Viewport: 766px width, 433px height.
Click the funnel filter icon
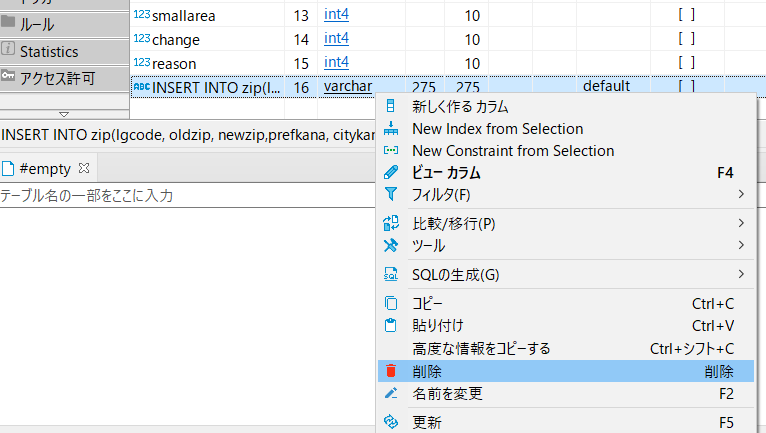390,194
